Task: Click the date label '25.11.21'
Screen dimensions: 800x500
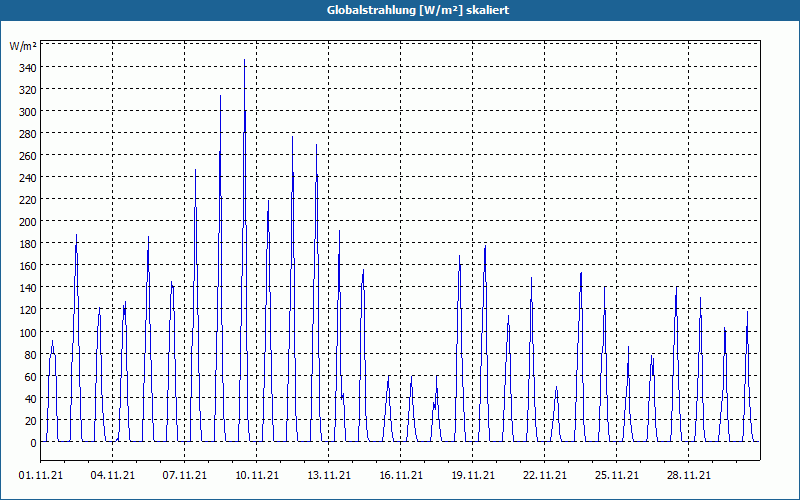Action: click(x=616, y=476)
